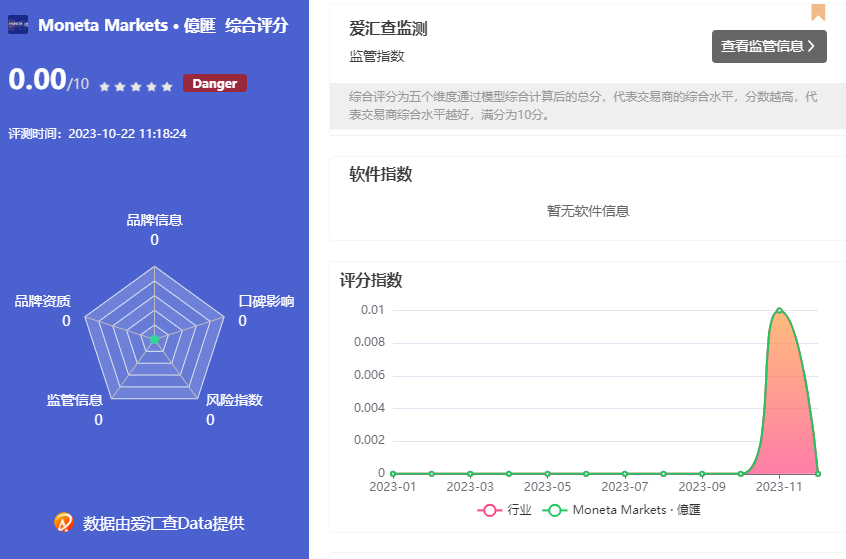Toggle 行业 series in chart legend
Image resolution: width=846 pixels, height=559 pixels.
504,510
